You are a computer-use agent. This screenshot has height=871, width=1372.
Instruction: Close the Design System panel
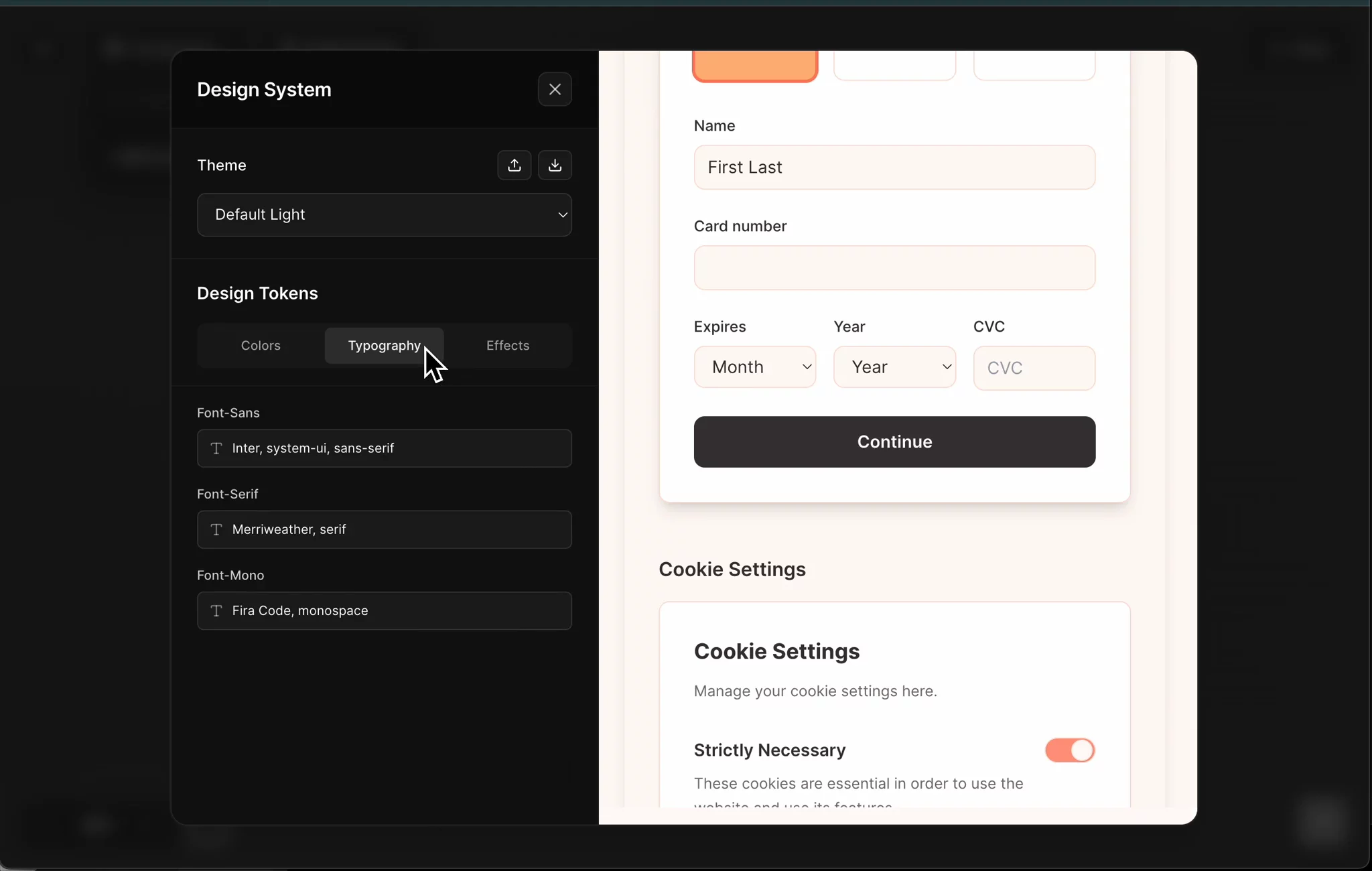click(x=555, y=89)
